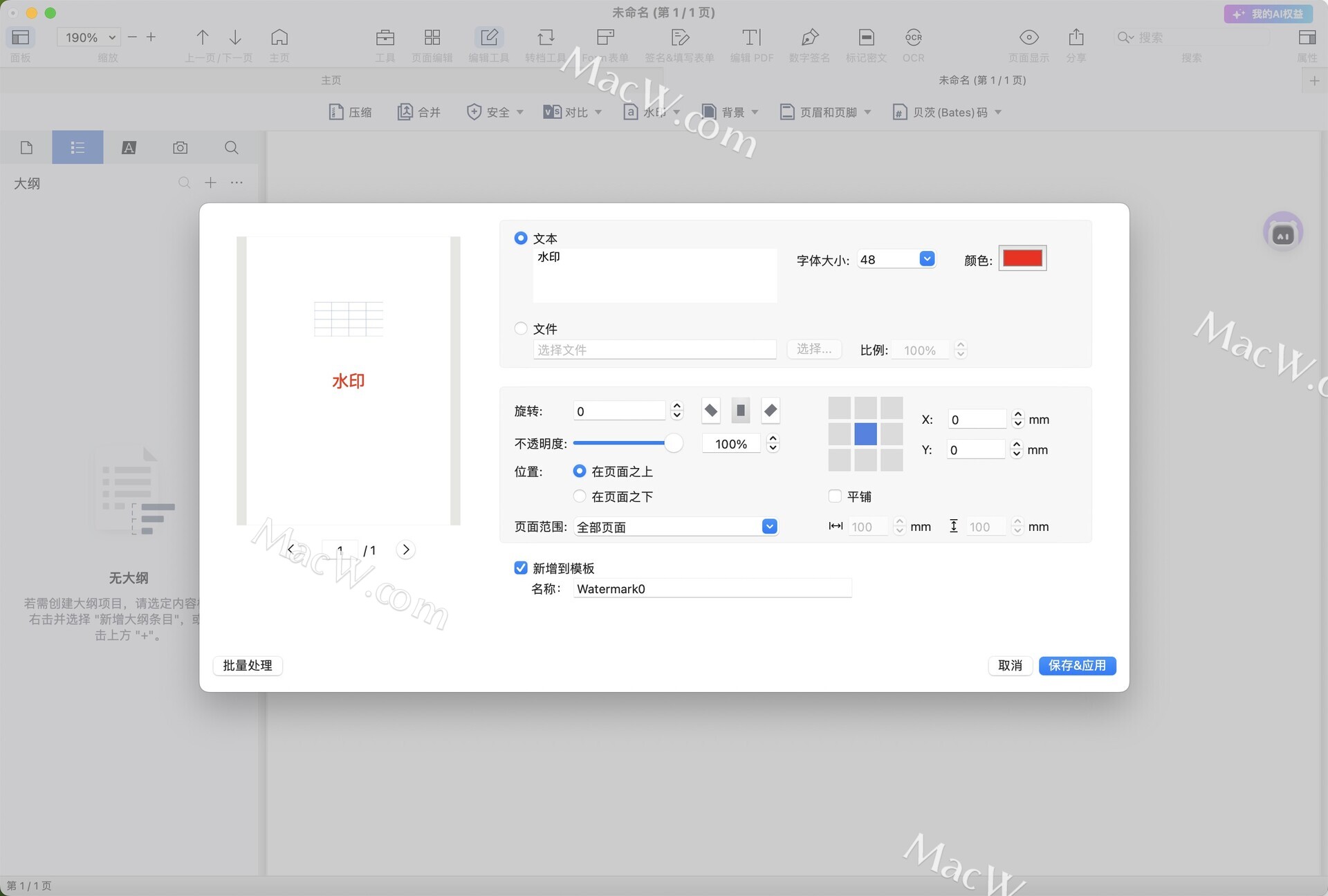
Task: Go to next preview page arrow
Action: [x=406, y=550]
